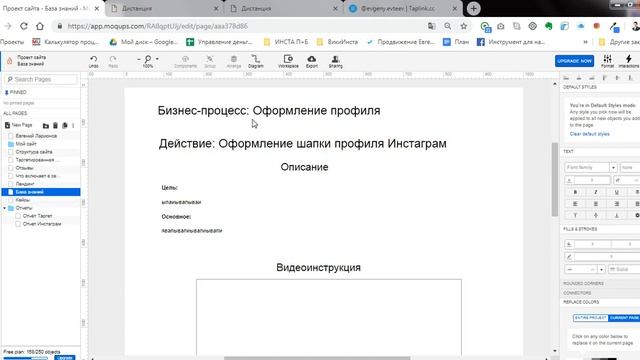Image resolution: width=640 pixels, height=360 pixels.
Task: Select the Видеоинструкция heading on canvas
Action: point(318,267)
